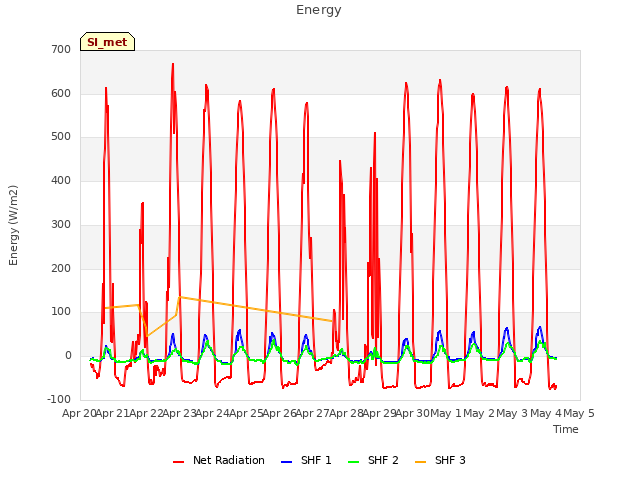
Task: Click the Apr 30 x-axis tick label
Action: pyautogui.click(x=413, y=413)
